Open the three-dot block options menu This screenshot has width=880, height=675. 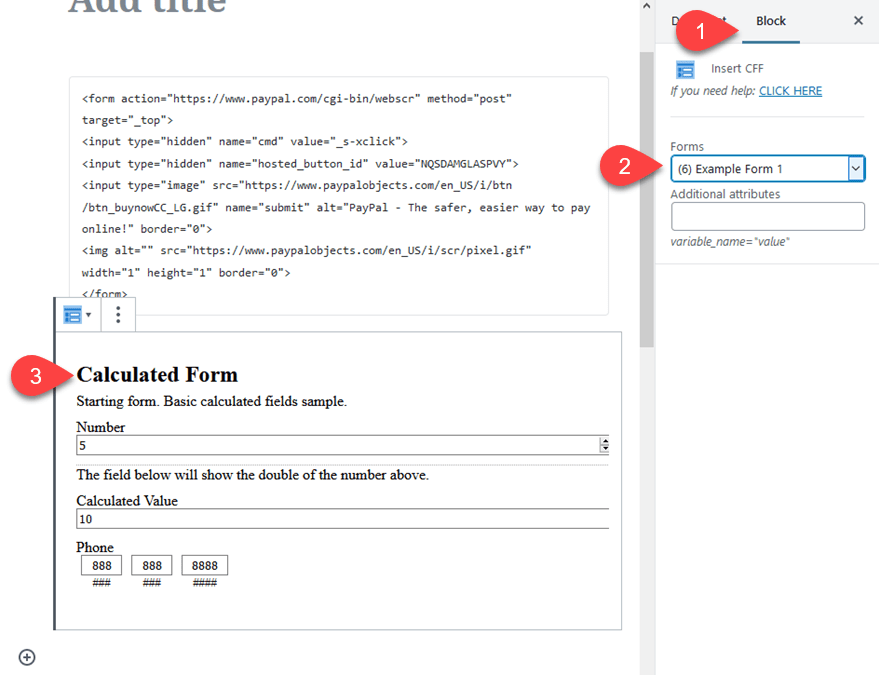(117, 314)
